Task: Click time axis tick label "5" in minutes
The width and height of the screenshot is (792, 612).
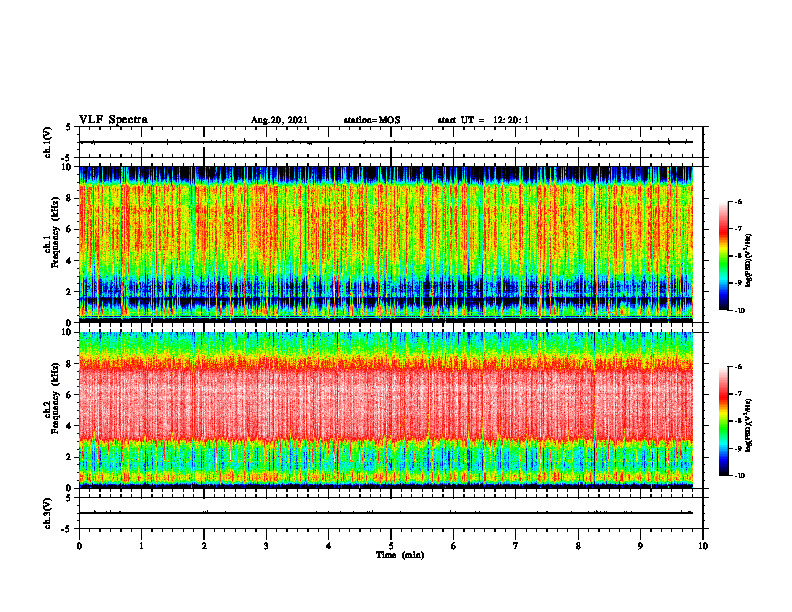Action: (x=391, y=546)
